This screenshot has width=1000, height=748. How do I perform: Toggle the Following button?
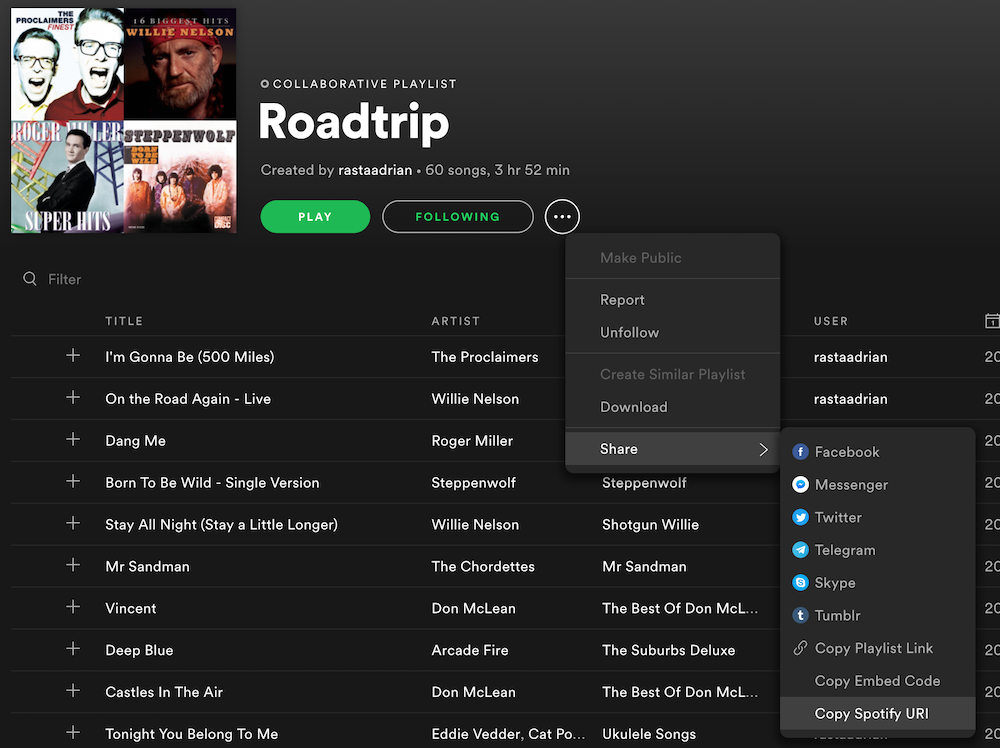point(458,217)
